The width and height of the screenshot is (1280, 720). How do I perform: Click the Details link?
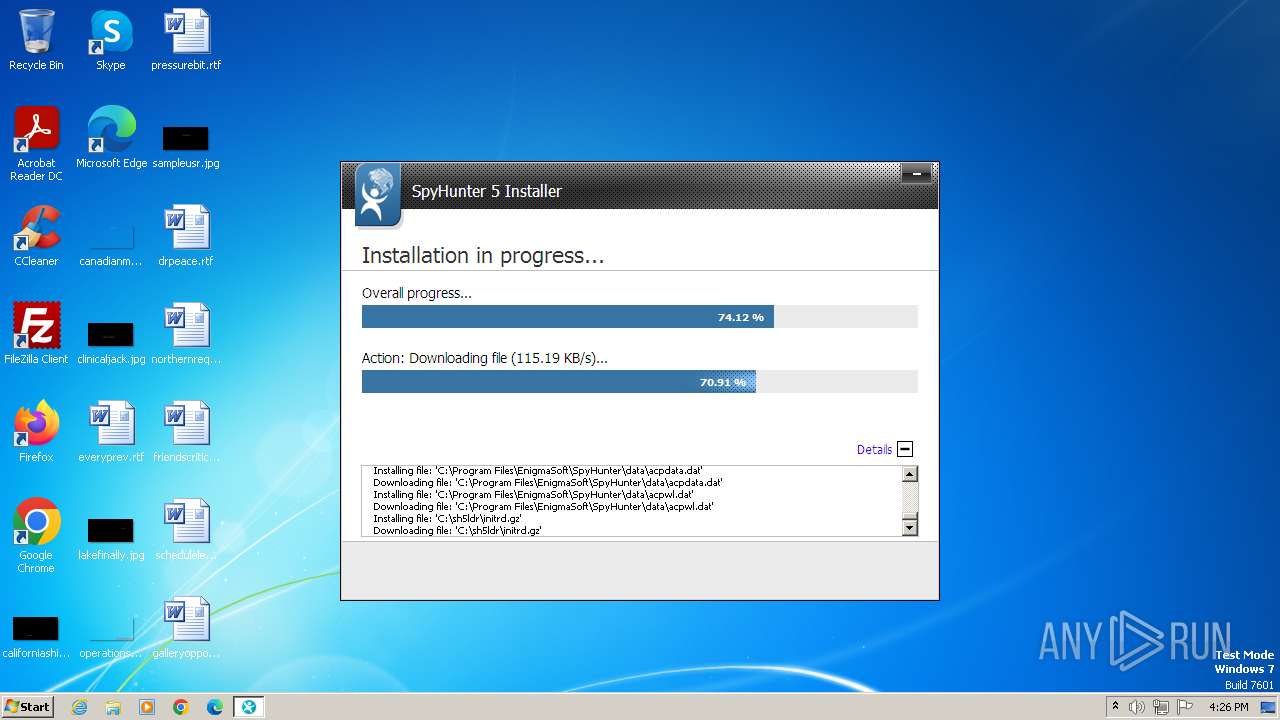(x=874, y=450)
